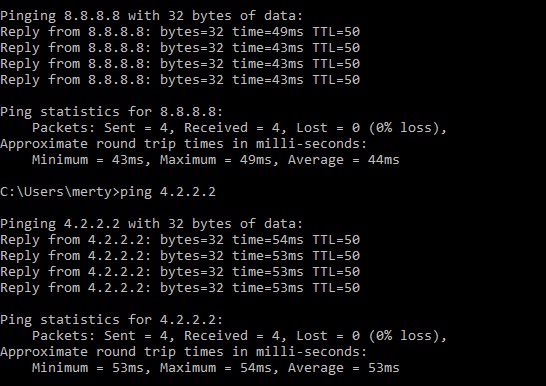546x386 pixels.
Task: Click 'Approximate round trip times' line above 43ms minimum
Action: point(184,144)
